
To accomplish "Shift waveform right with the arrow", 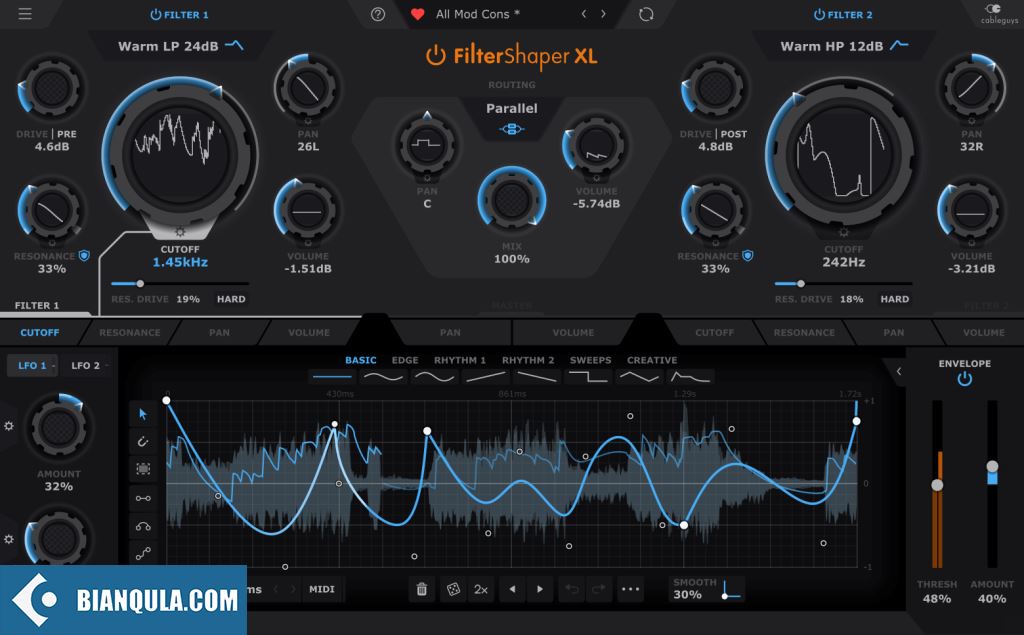I will click(x=539, y=589).
